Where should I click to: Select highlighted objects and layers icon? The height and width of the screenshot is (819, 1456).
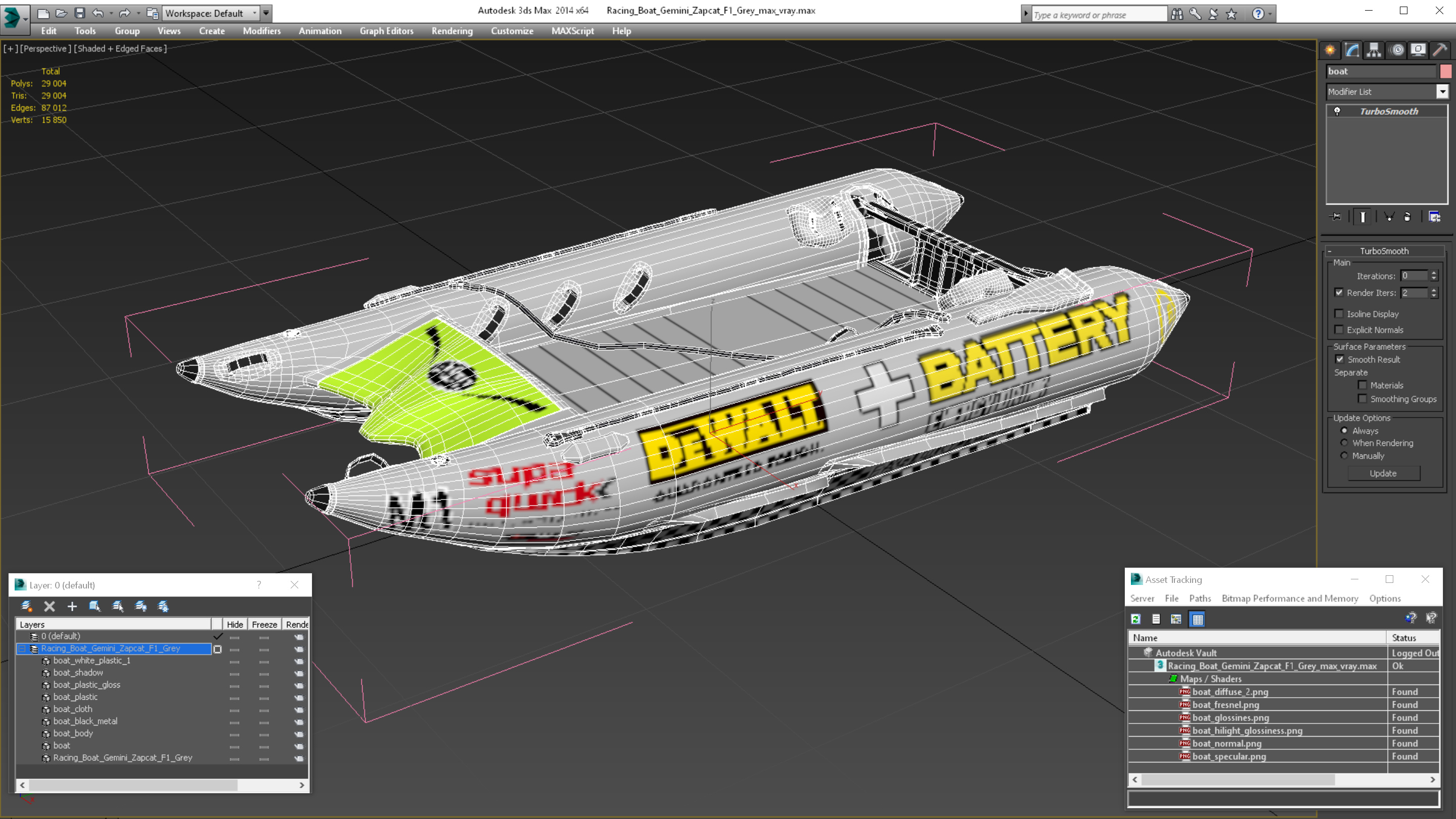pyautogui.click(x=95, y=607)
